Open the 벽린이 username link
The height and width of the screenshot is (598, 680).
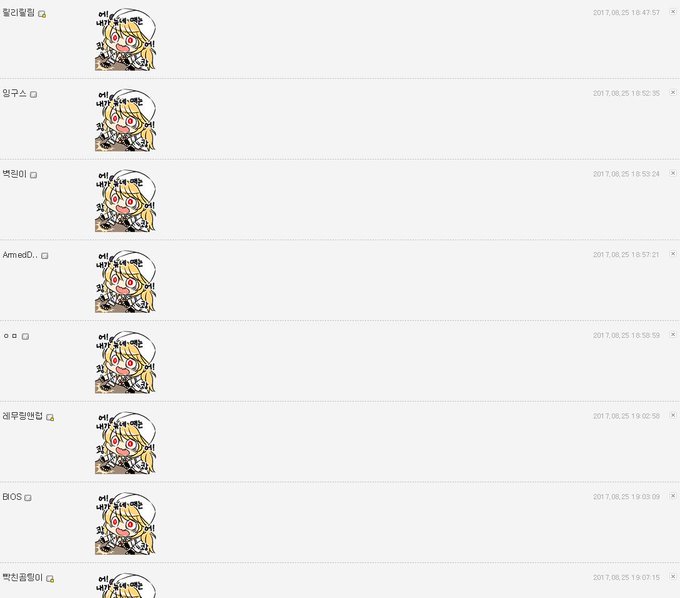(x=14, y=174)
